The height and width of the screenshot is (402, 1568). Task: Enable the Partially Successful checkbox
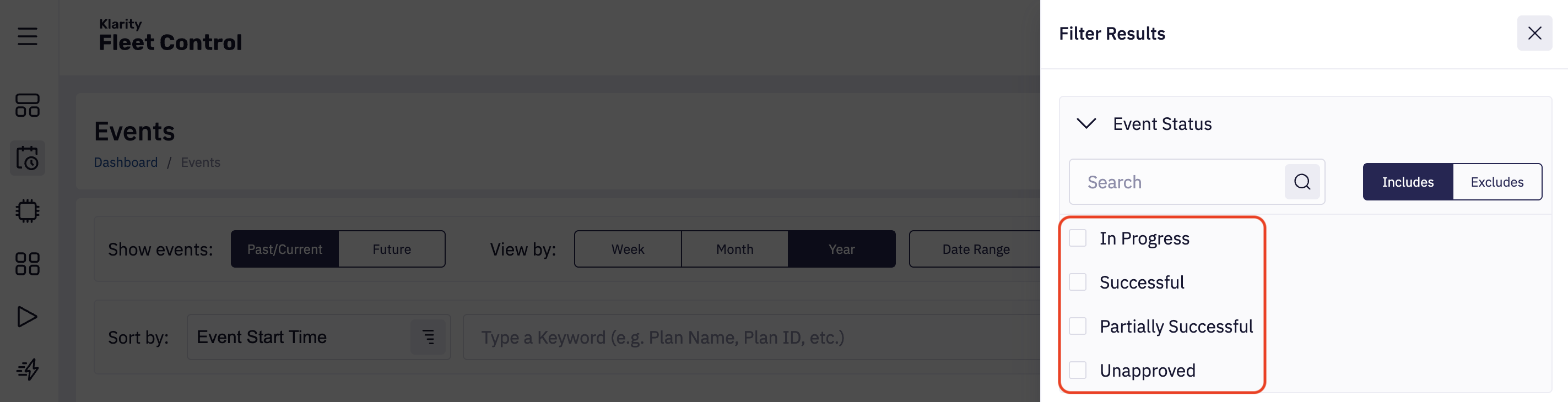pyautogui.click(x=1078, y=327)
